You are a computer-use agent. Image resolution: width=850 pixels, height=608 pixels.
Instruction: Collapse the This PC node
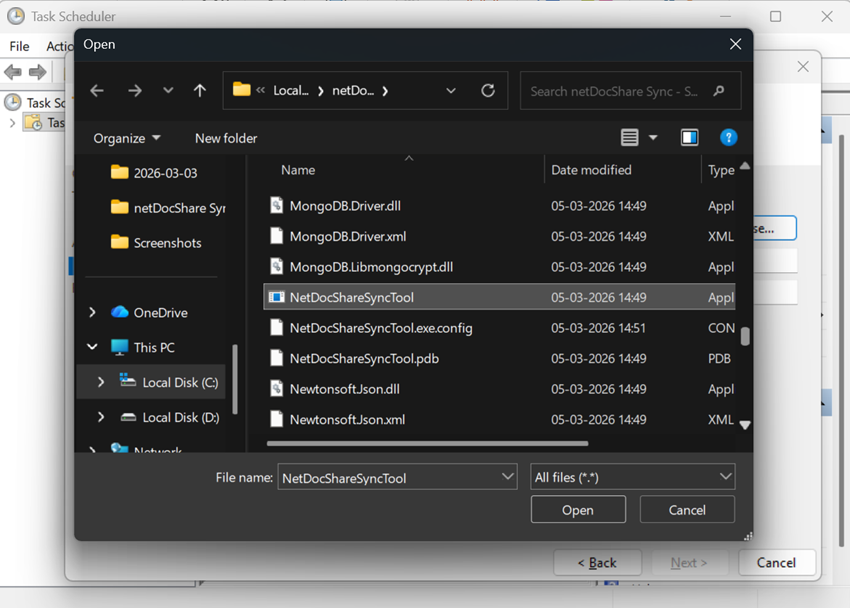pyautogui.click(x=92, y=347)
